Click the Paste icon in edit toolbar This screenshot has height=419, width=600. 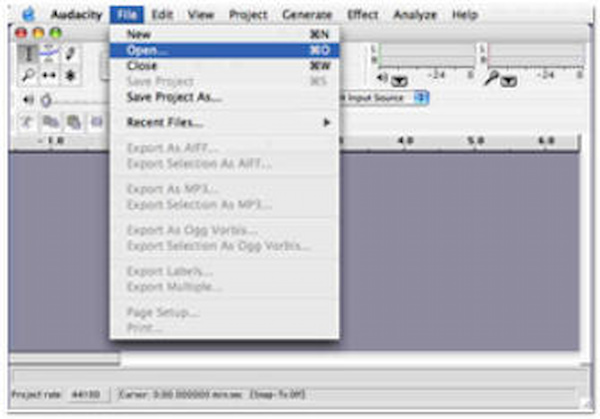(74, 122)
